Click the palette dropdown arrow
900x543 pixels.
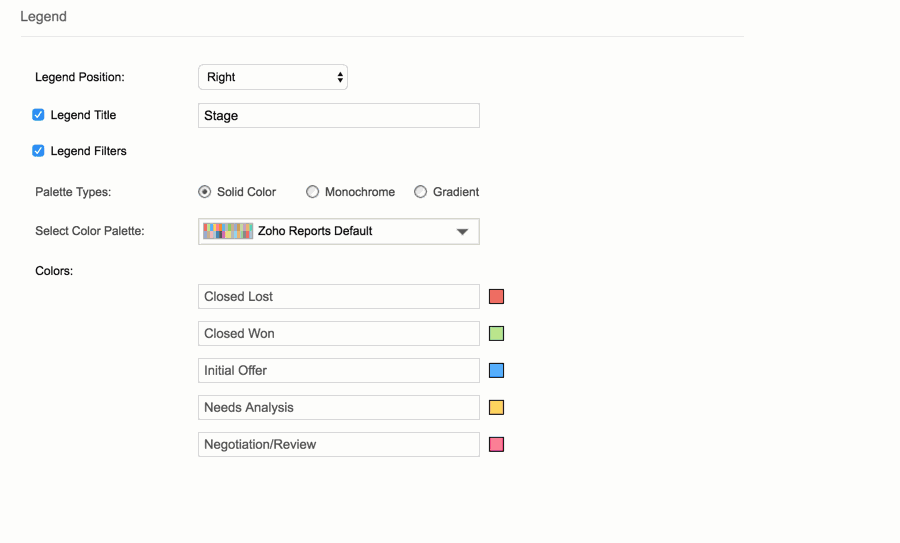[x=462, y=232]
